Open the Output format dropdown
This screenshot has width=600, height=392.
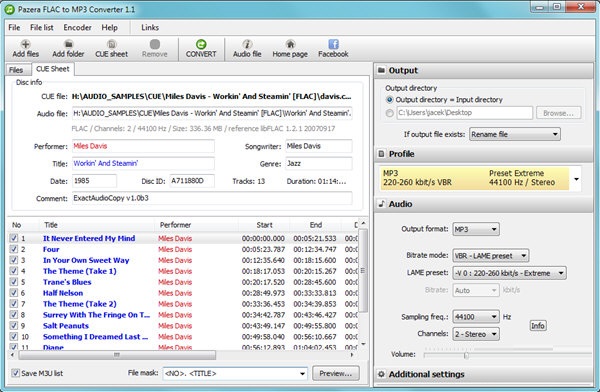tap(476, 229)
